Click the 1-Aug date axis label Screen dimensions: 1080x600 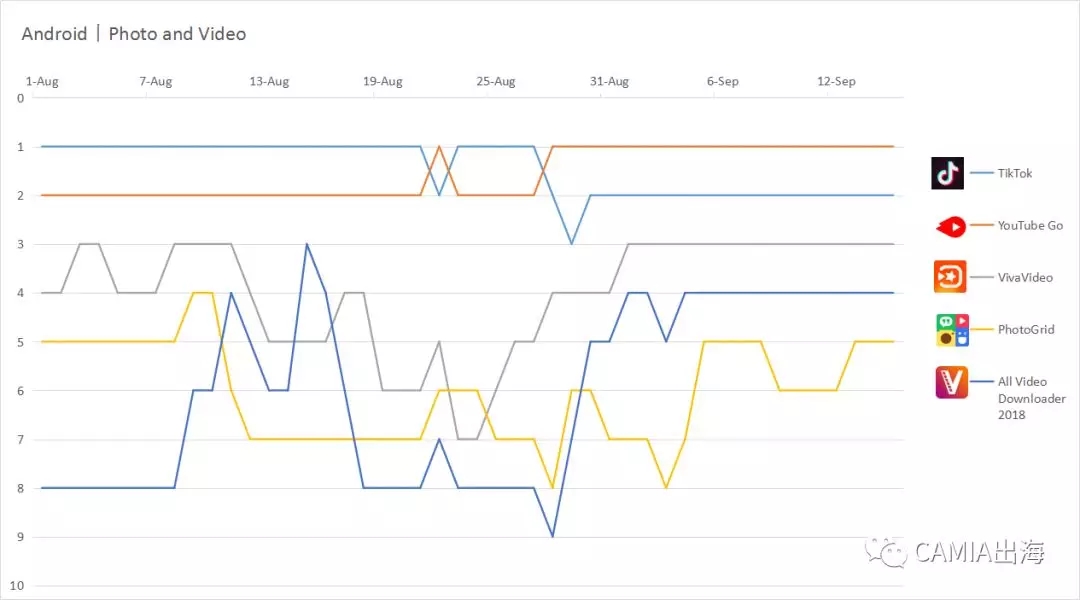42,81
